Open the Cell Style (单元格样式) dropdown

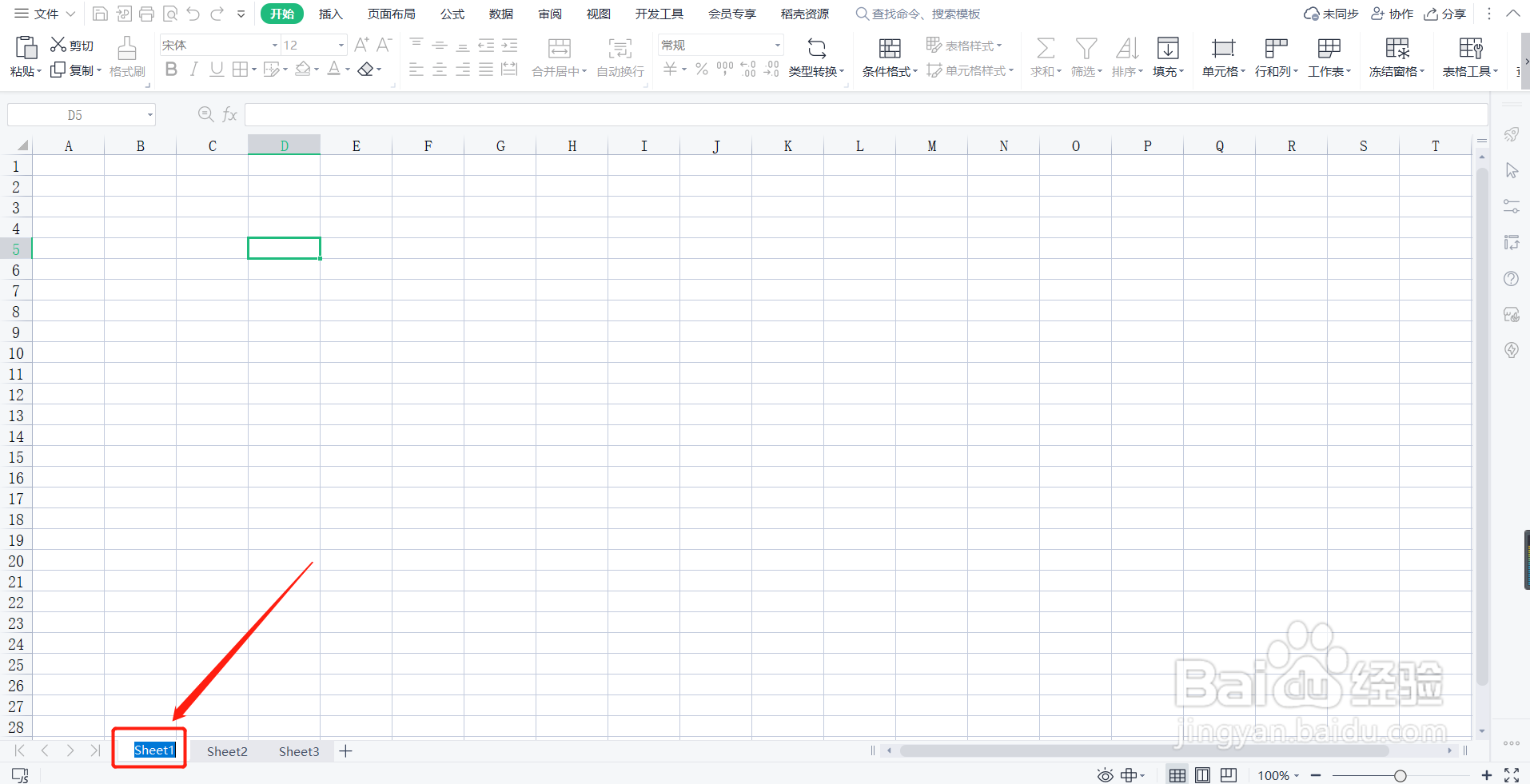pos(970,70)
